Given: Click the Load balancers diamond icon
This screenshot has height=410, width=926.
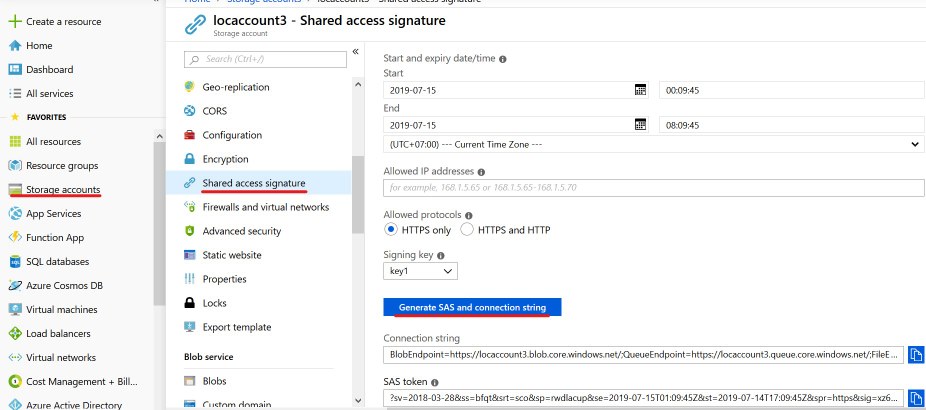Looking at the screenshot, I should [15, 333].
